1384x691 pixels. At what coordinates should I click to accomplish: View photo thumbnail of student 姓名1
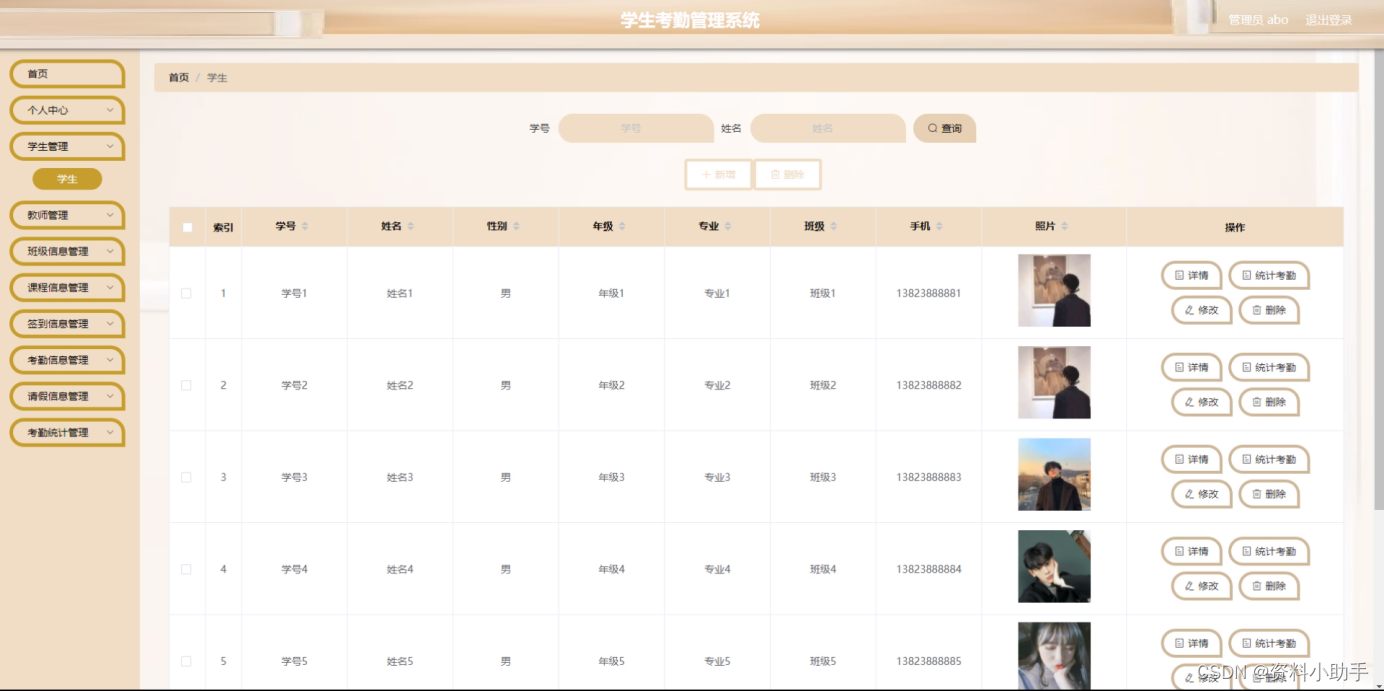(x=1054, y=290)
